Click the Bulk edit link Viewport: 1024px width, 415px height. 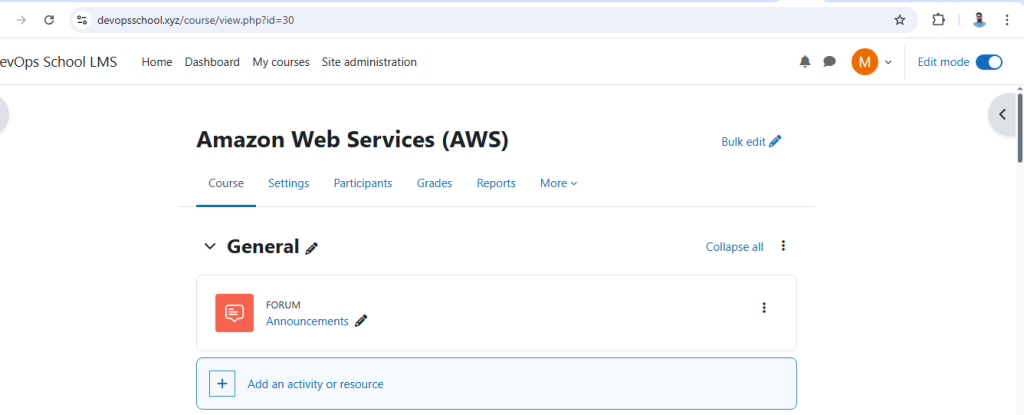click(751, 141)
